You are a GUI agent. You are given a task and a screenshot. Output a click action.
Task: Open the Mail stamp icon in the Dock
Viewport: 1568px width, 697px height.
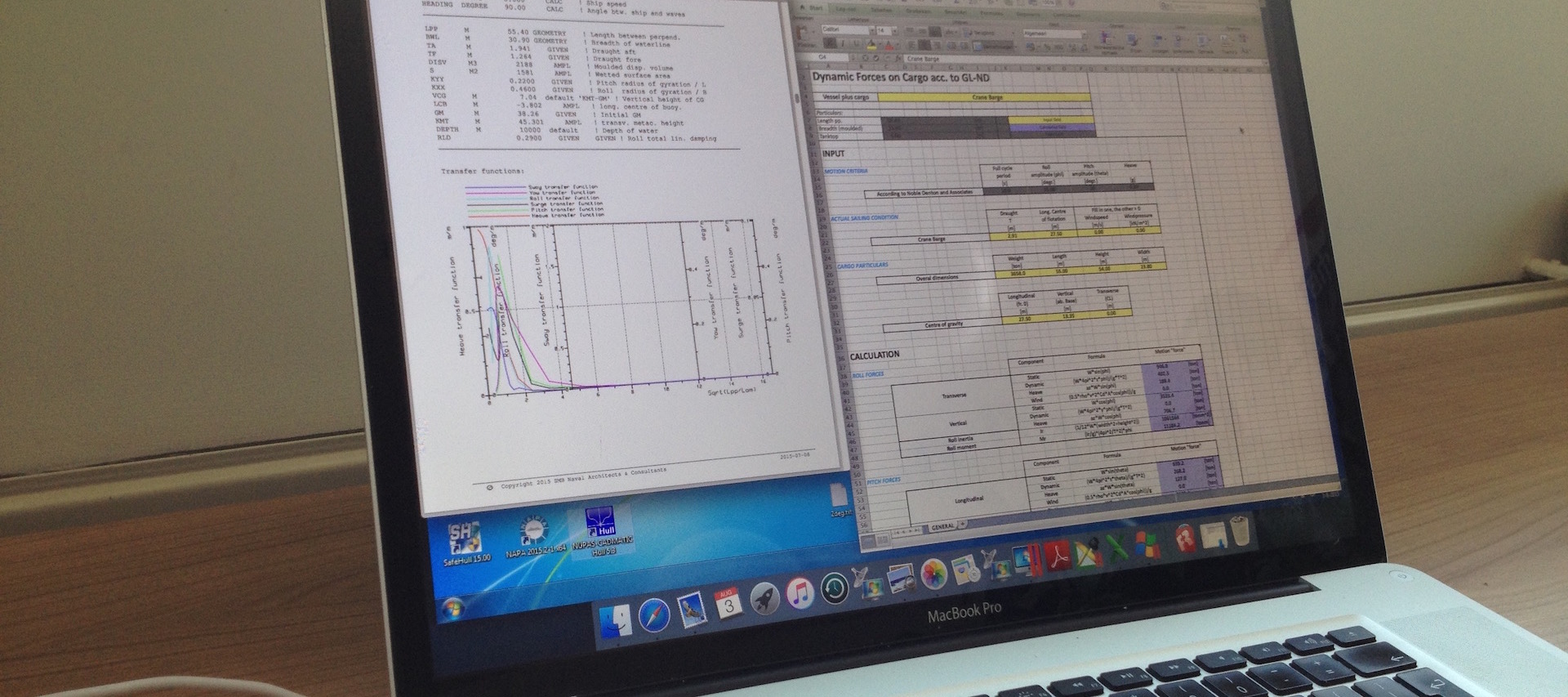click(x=692, y=610)
